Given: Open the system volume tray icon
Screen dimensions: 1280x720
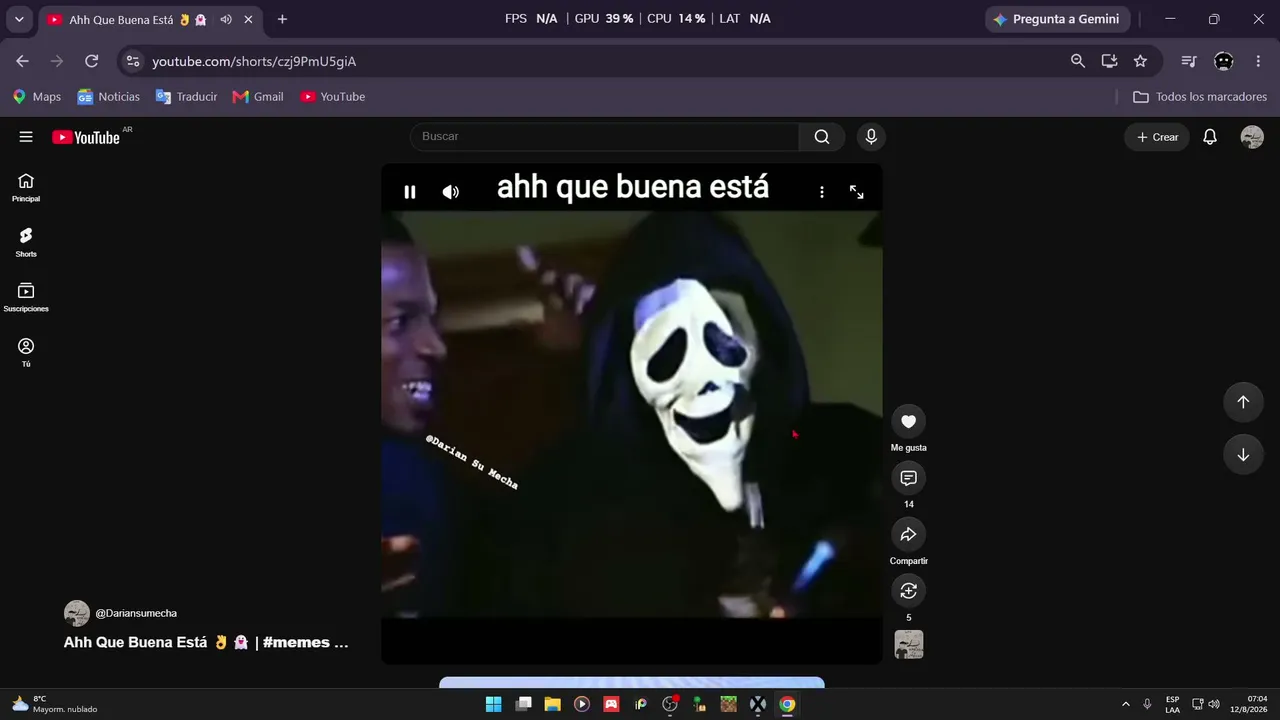Looking at the screenshot, I should point(1214,704).
